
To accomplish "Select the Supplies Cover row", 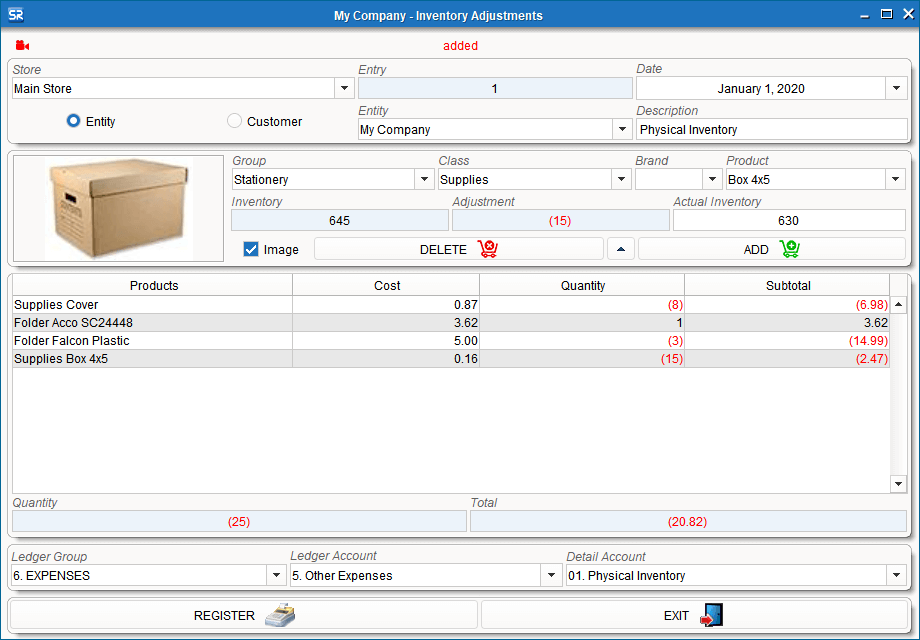I will [x=451, y=304].
